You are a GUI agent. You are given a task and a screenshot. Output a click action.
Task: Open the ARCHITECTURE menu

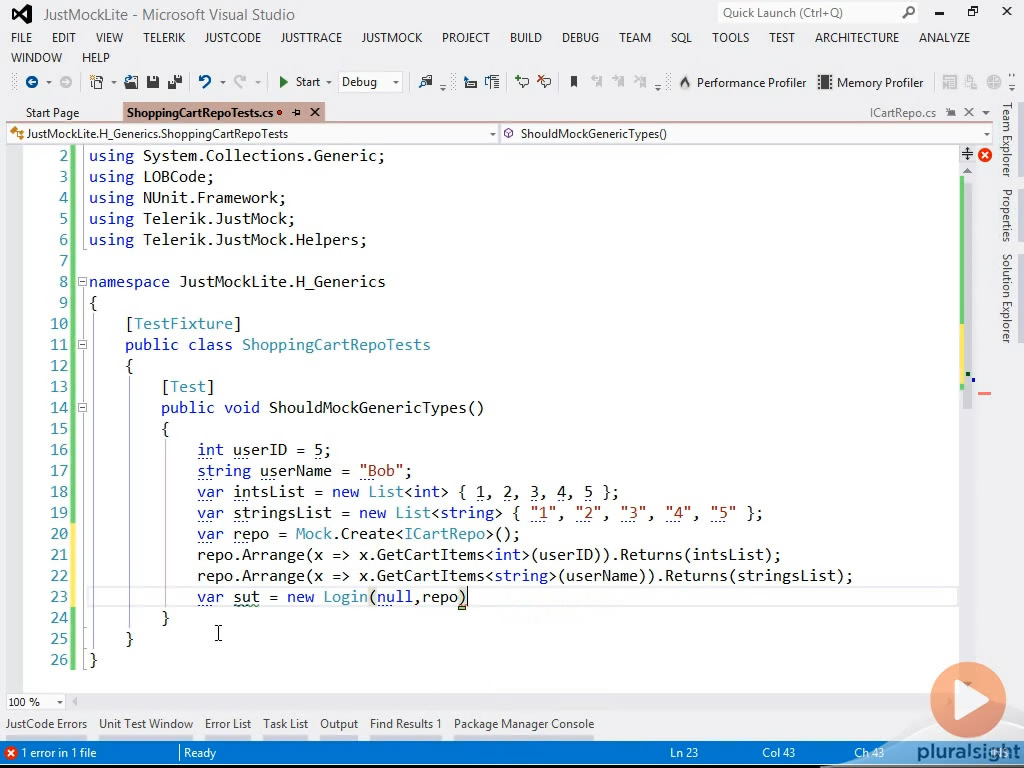[x=857, y=38]
